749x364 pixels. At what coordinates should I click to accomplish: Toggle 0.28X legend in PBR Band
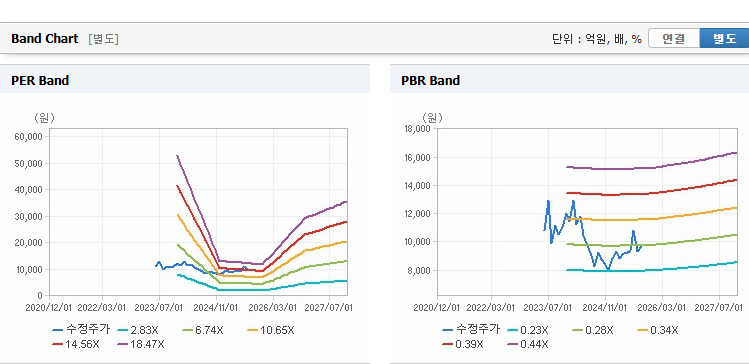click(592, 330)
